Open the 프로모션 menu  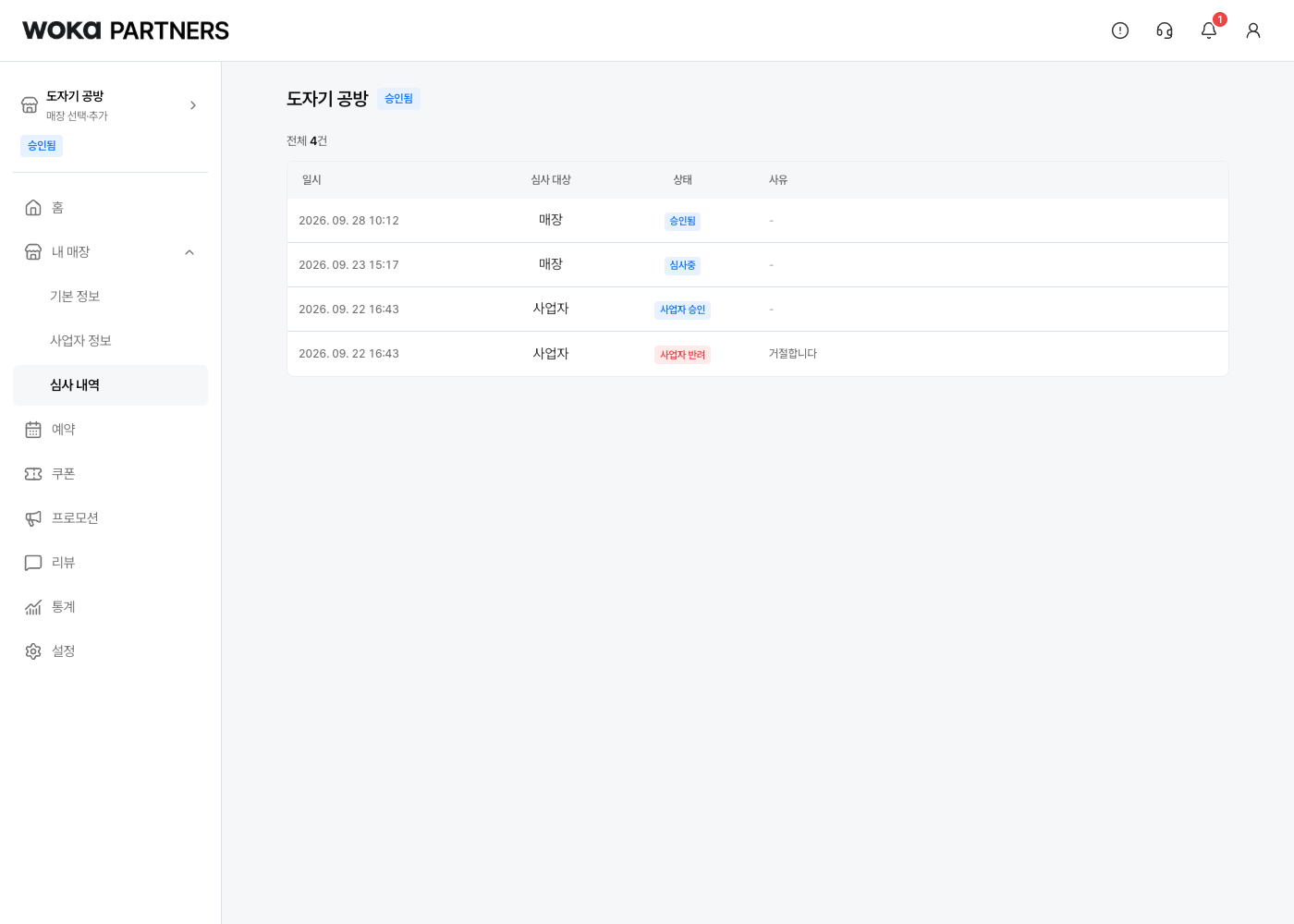pos(111,518)
